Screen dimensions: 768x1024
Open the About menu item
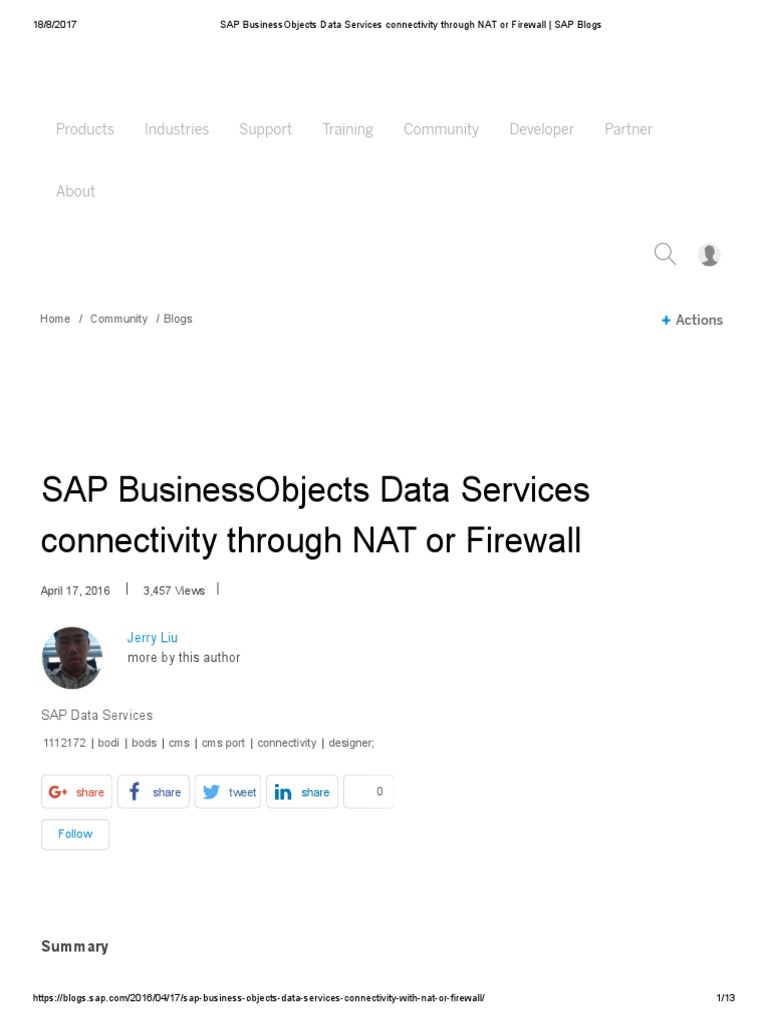click(x=76, y=191)
